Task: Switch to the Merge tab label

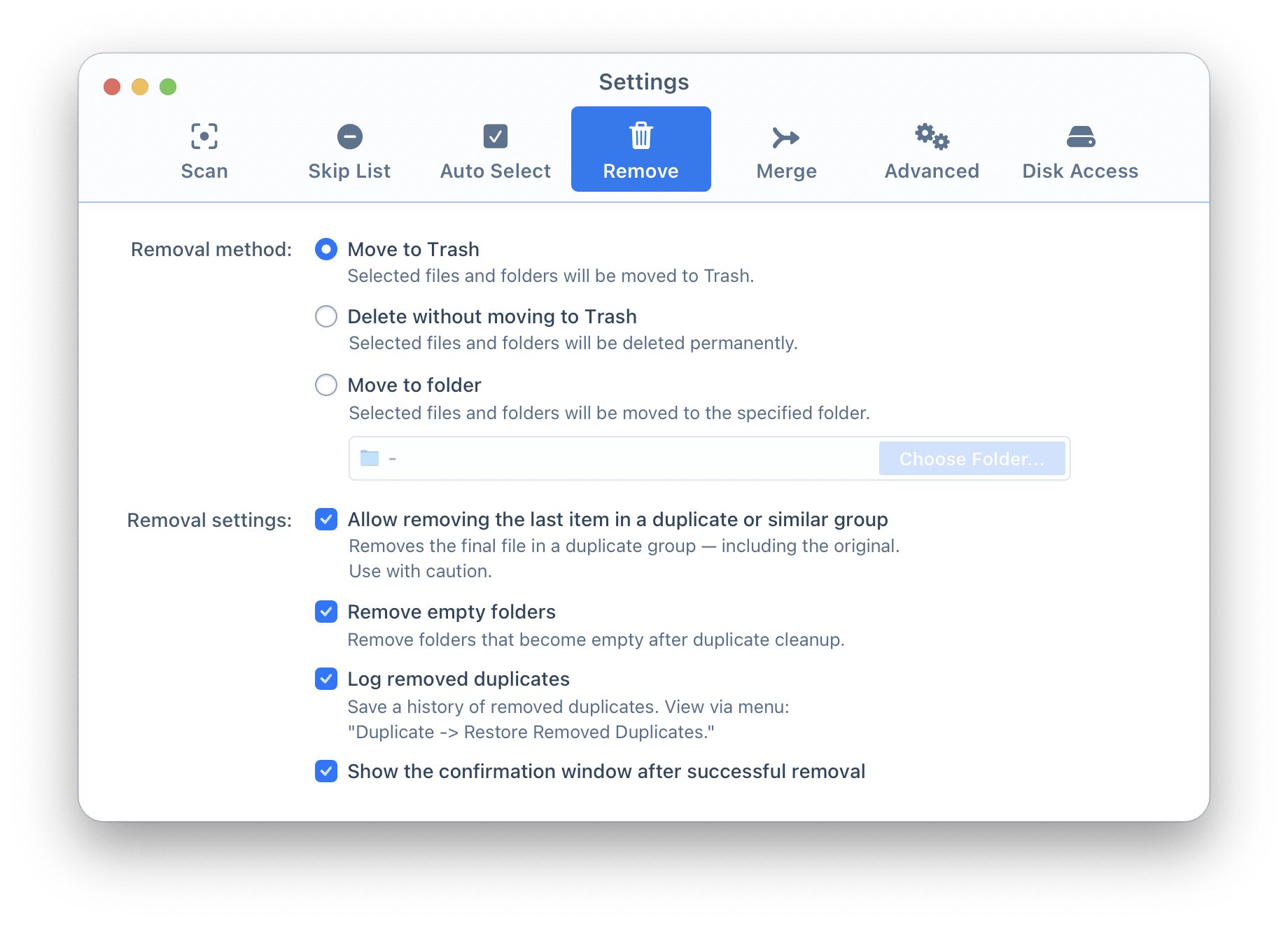Action: (x=786, y=171)
